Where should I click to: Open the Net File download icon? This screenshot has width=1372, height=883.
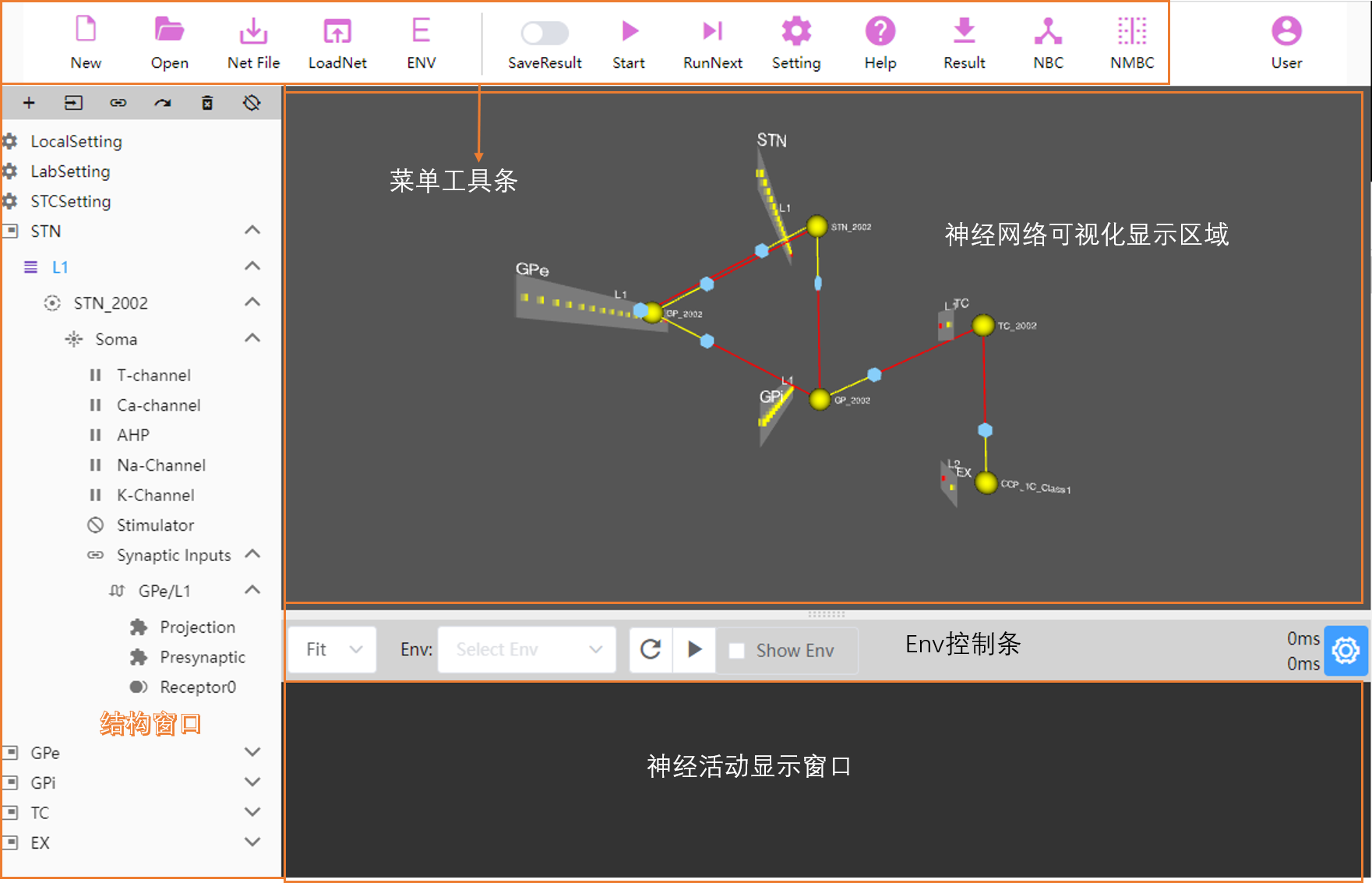click(253, 31)
